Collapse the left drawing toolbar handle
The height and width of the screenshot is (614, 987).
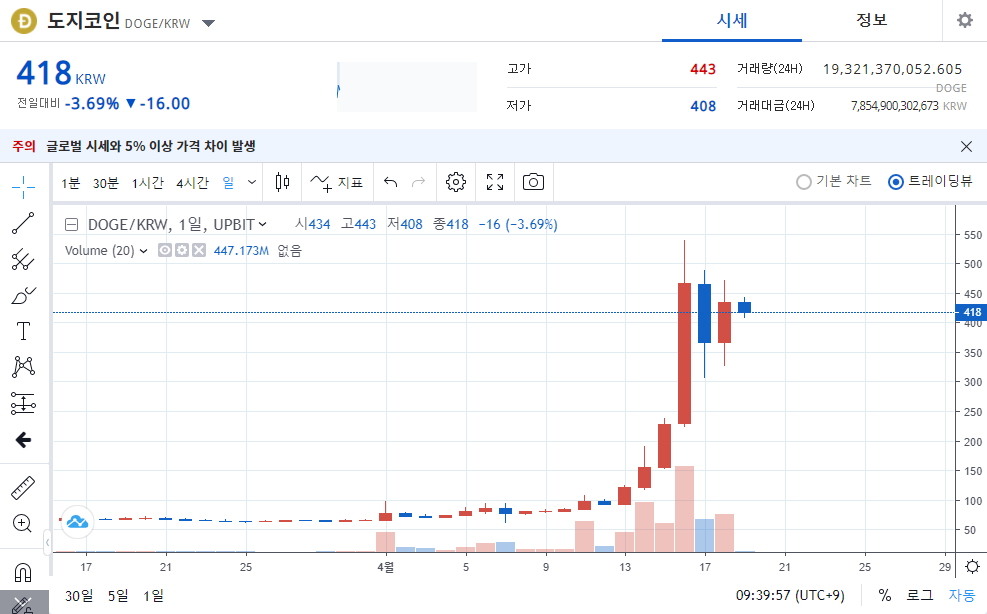47,542
